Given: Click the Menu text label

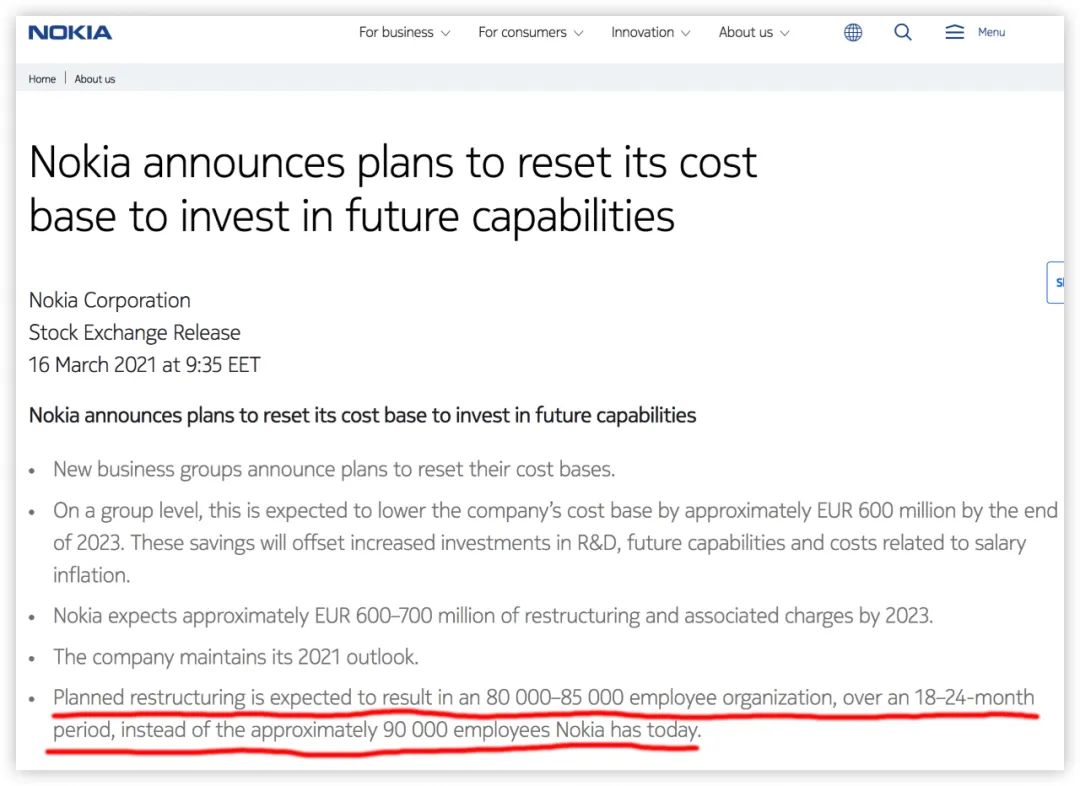Looking at the screenshot, I should 991,33.
